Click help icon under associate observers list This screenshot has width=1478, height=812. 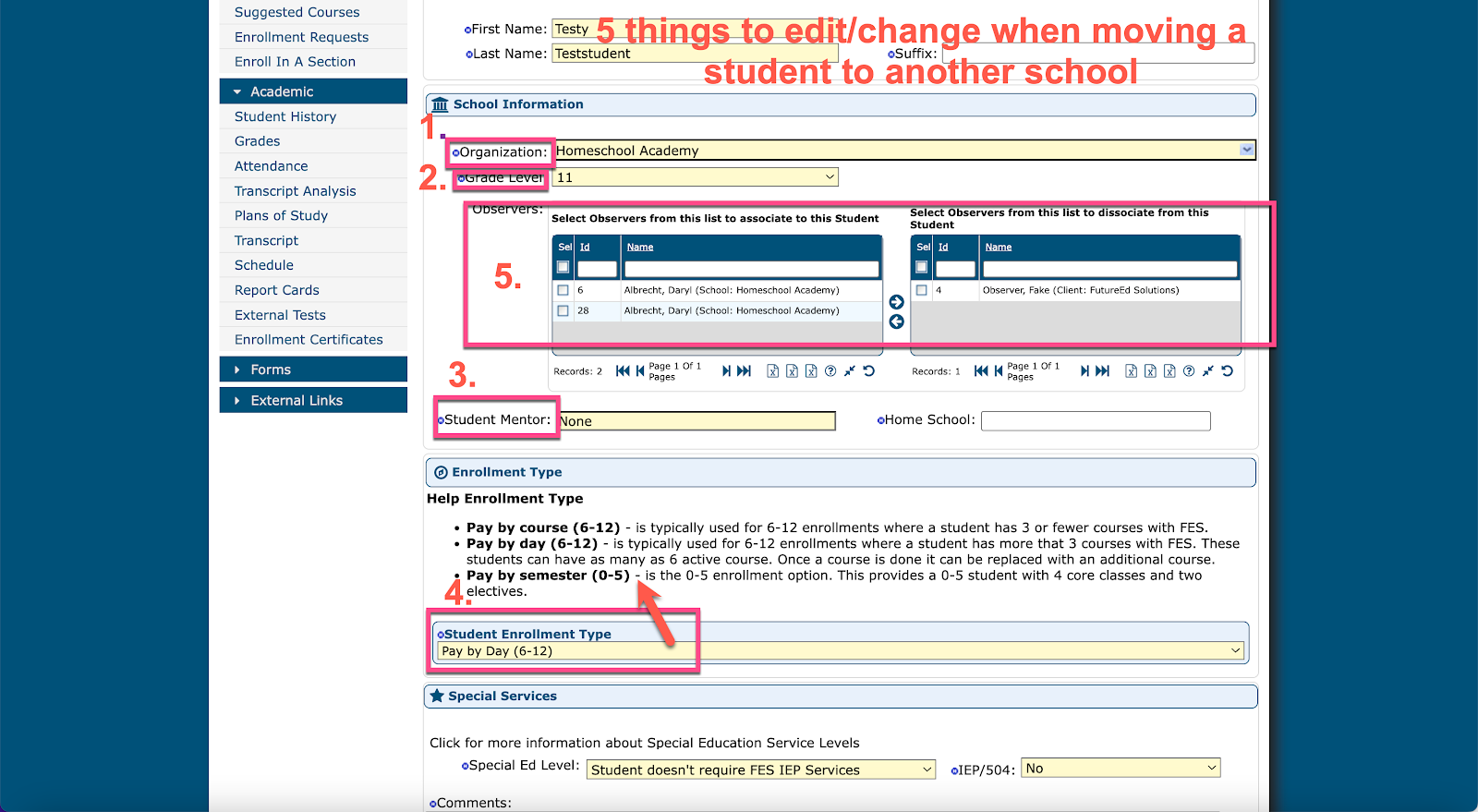(830, 371)
